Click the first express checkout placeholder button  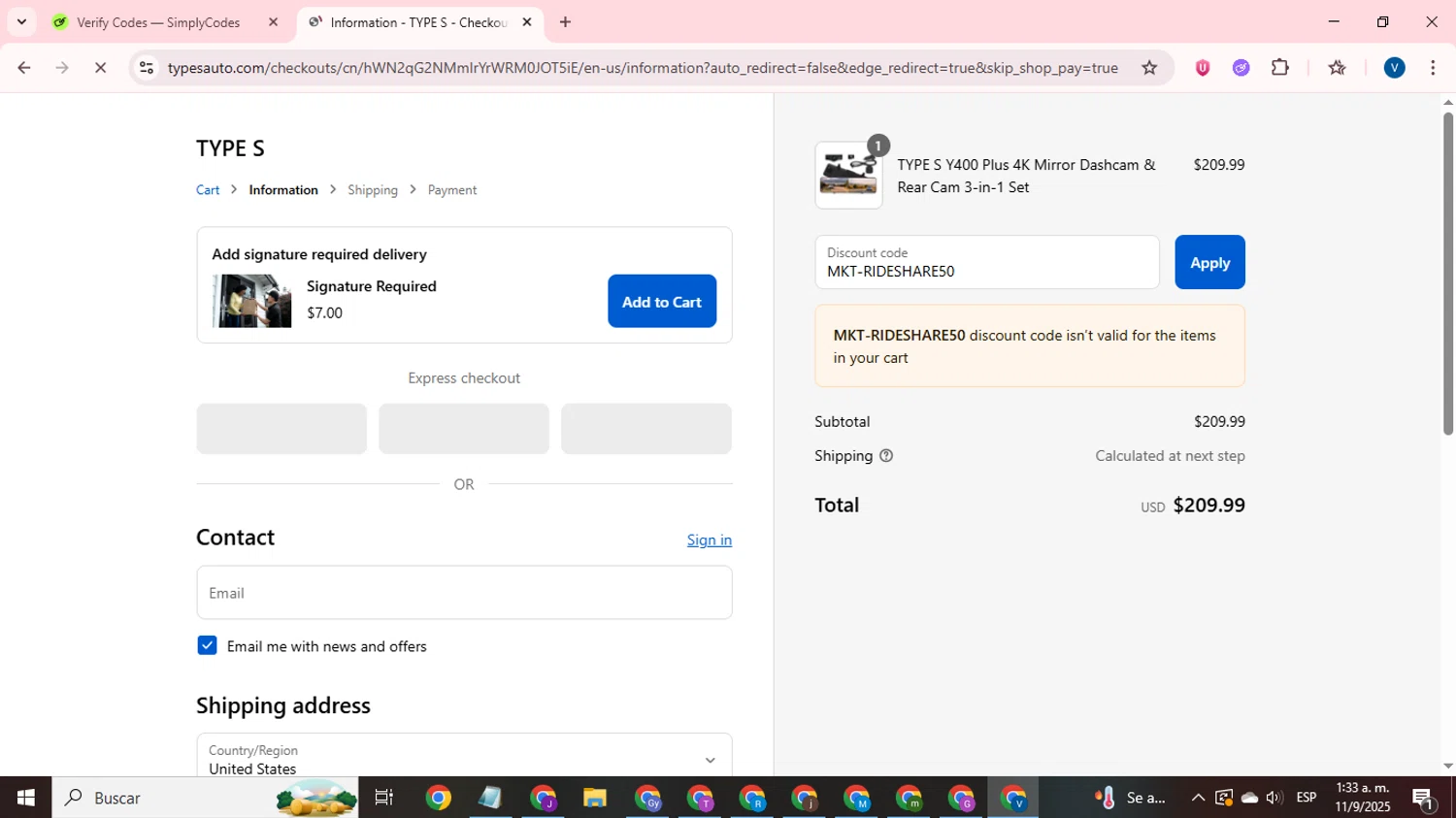(281, 429)
